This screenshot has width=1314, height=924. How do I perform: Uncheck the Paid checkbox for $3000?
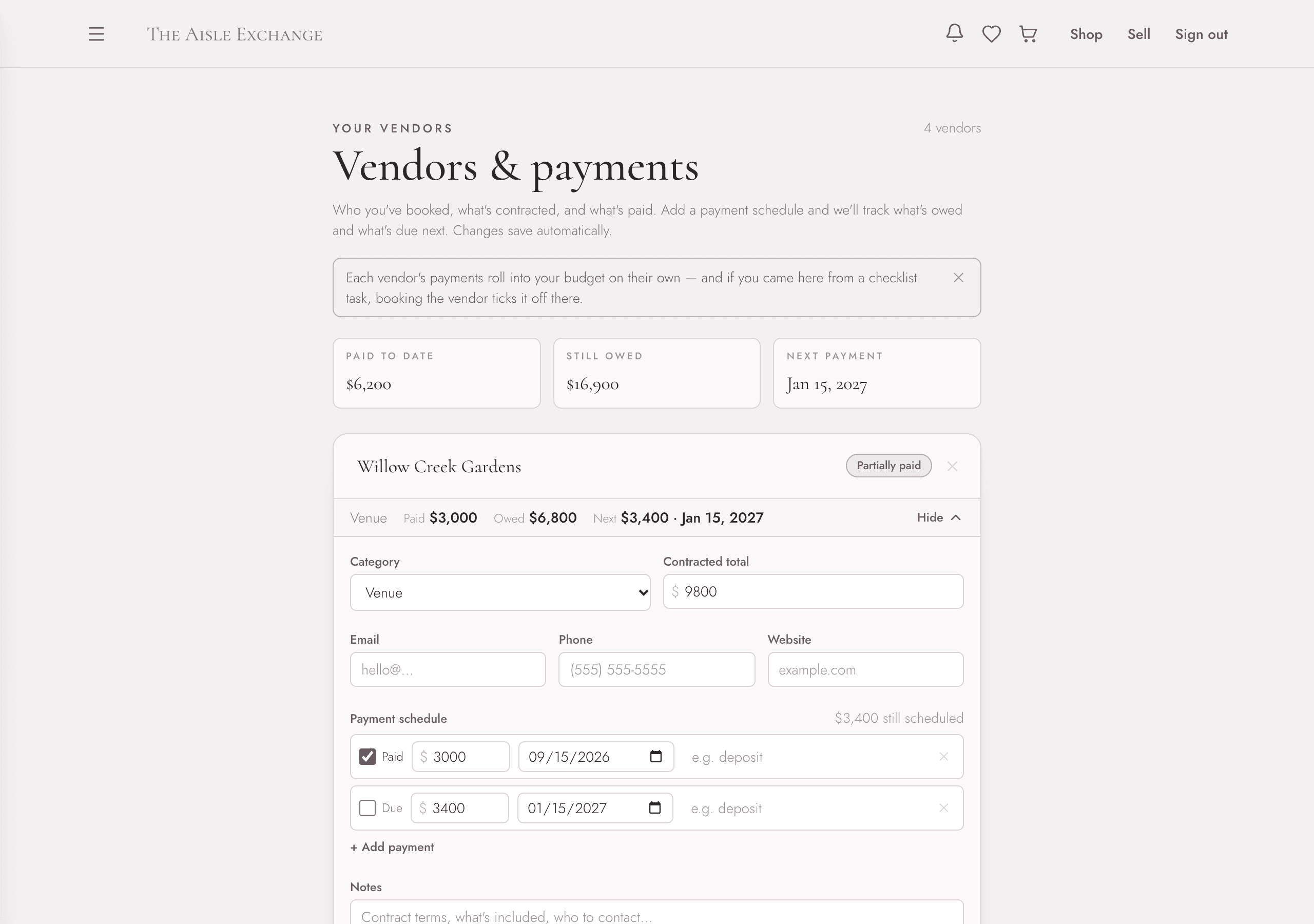tap(368, 757)
